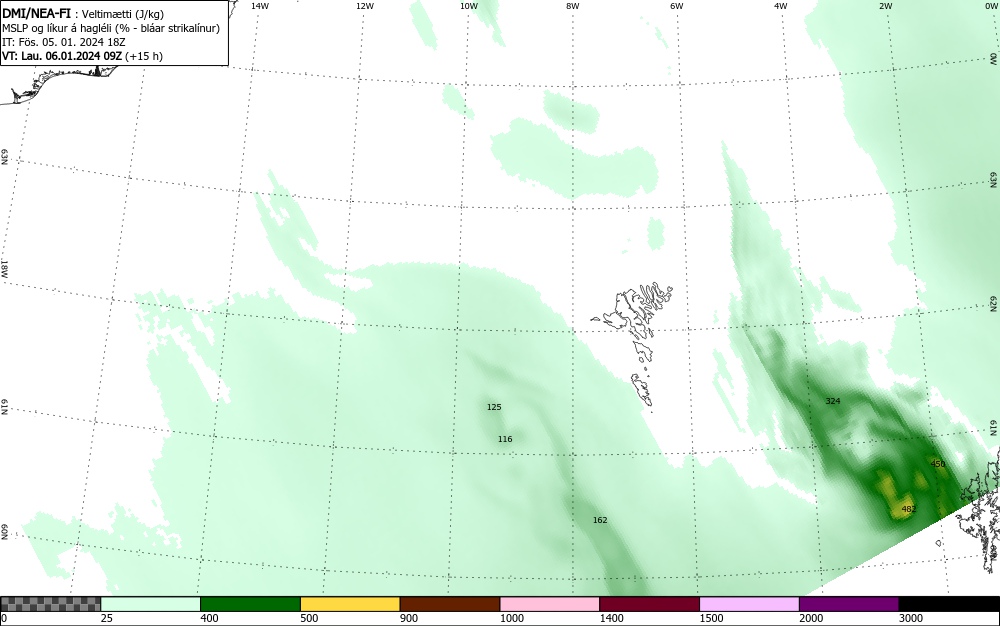Click the 6W longitude label
The height and width of the screenshot is (626, 1000).
click(x=677, y=6)
